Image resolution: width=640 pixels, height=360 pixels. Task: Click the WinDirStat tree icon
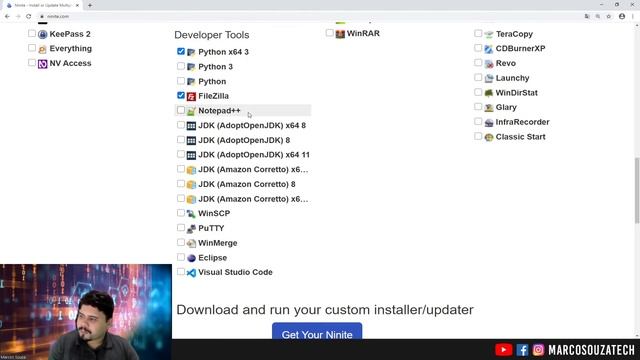pos(489,93)
